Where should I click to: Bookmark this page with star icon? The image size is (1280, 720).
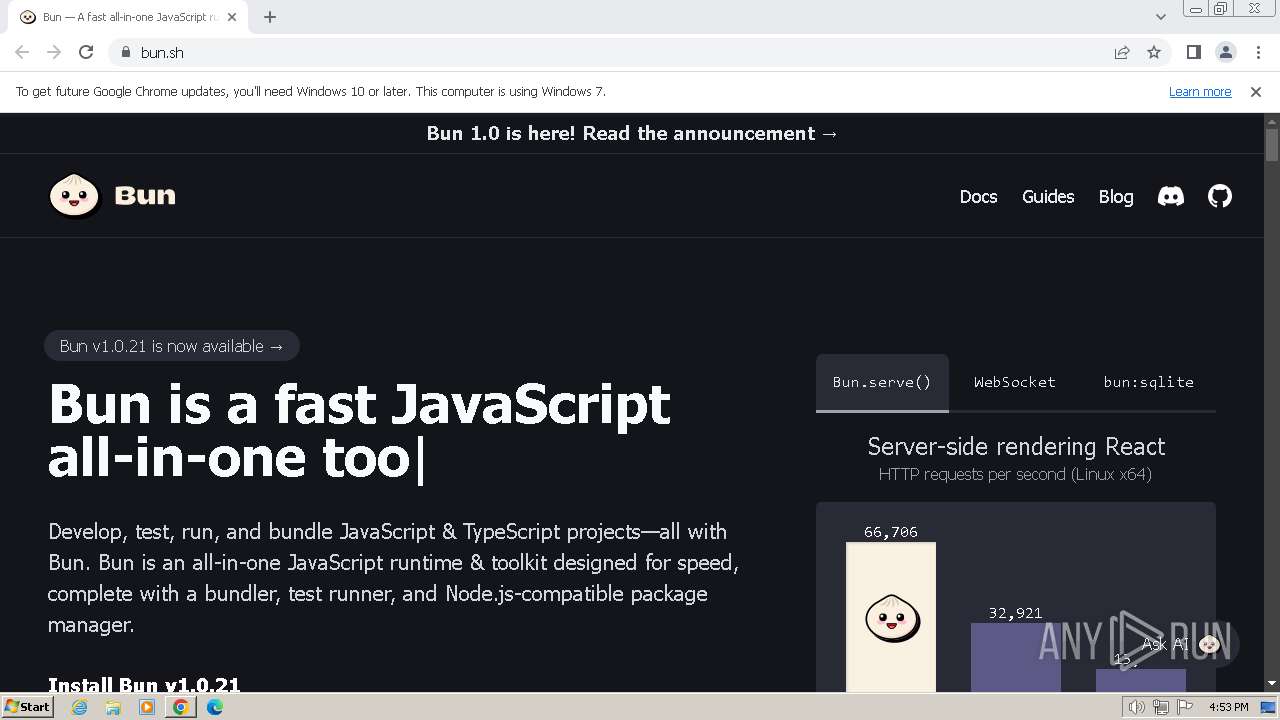[x=1154, y=52]
